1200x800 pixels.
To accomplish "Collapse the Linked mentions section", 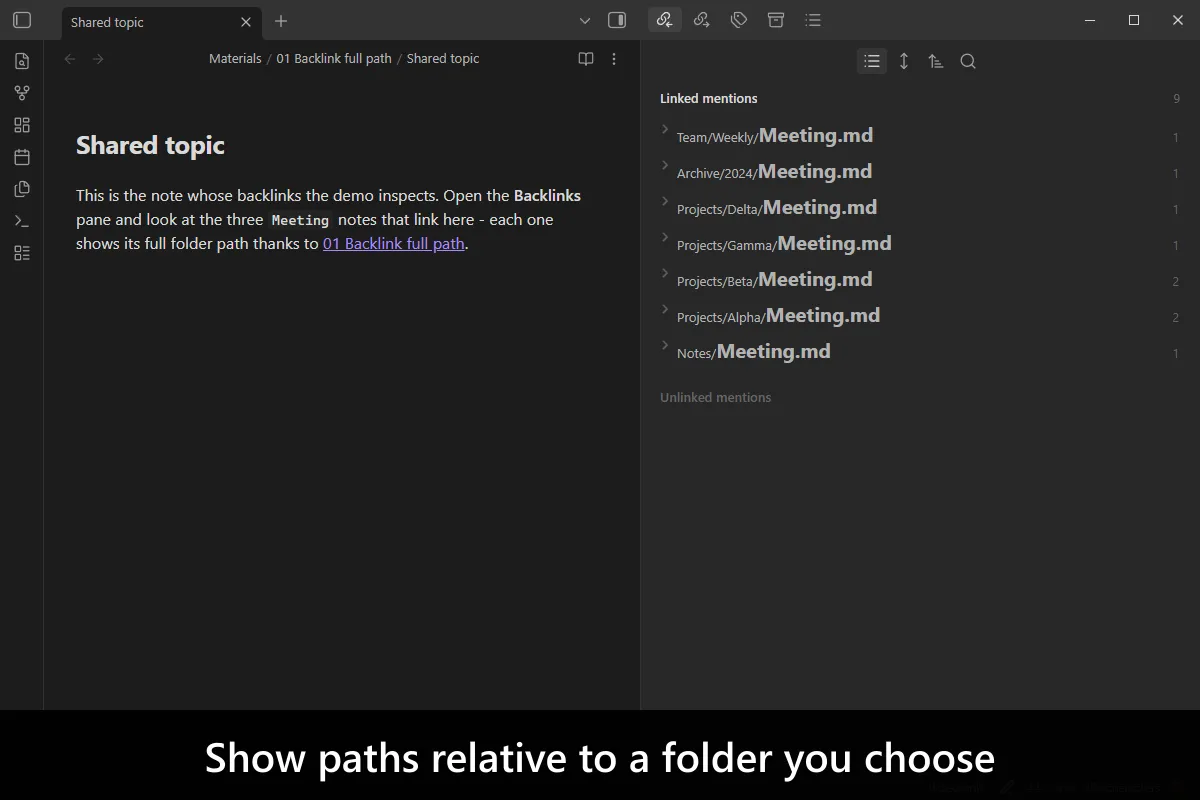I will [x=709, y=98].
